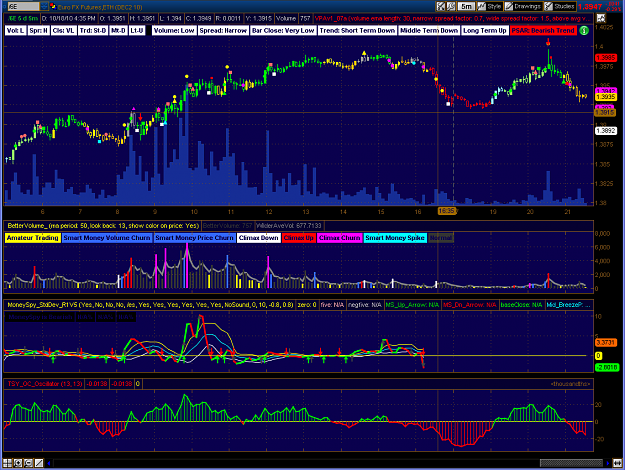
Task: Click the 'Spr: N' label
Action: [x=39, y=30]
